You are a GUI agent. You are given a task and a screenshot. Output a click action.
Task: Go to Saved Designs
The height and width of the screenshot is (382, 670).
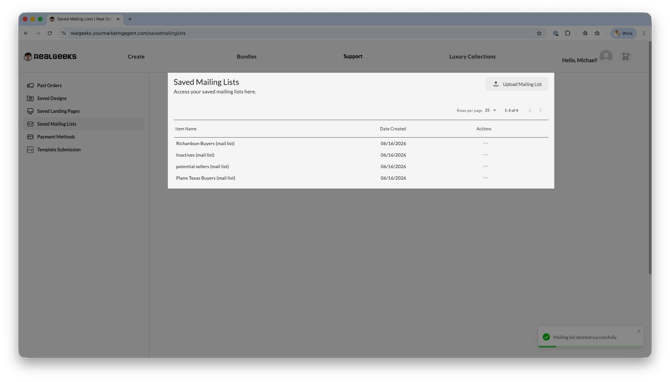[52, 98]
